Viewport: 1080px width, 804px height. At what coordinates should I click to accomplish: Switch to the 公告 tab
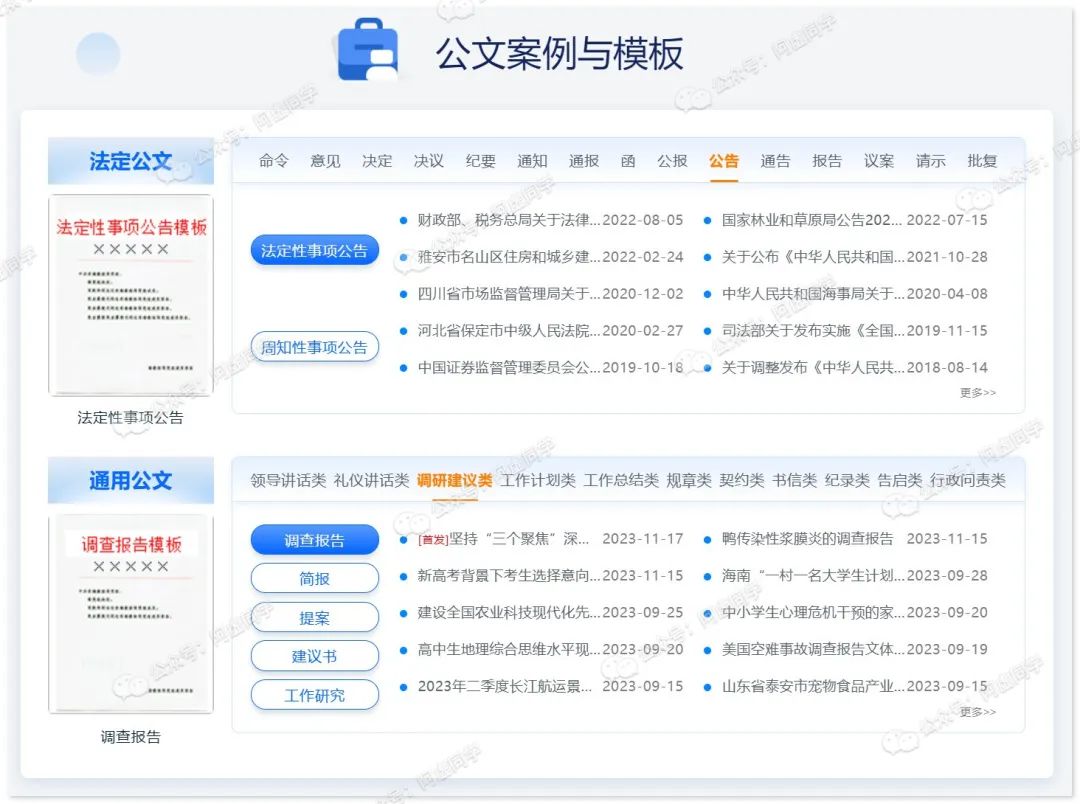click(x=724, y=161)
